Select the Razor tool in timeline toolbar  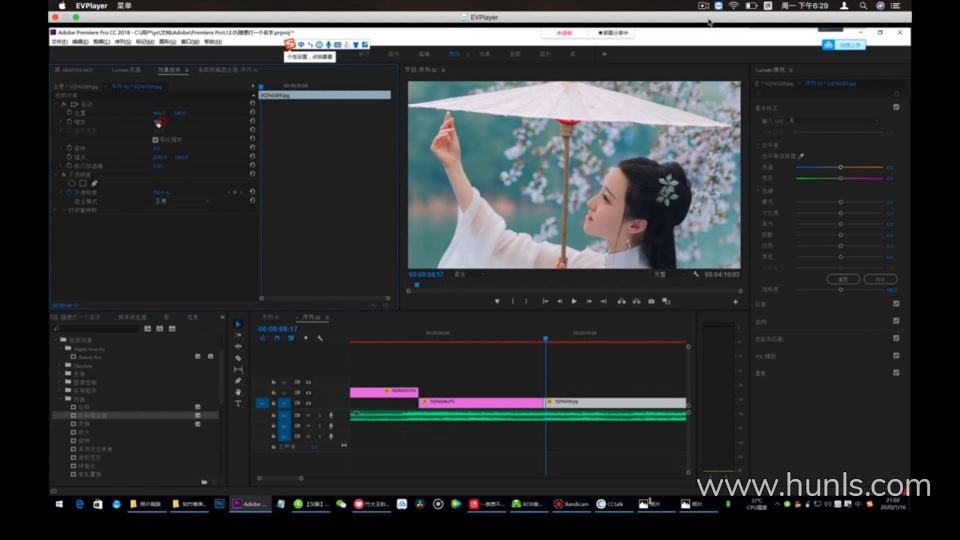pos(238,358)
